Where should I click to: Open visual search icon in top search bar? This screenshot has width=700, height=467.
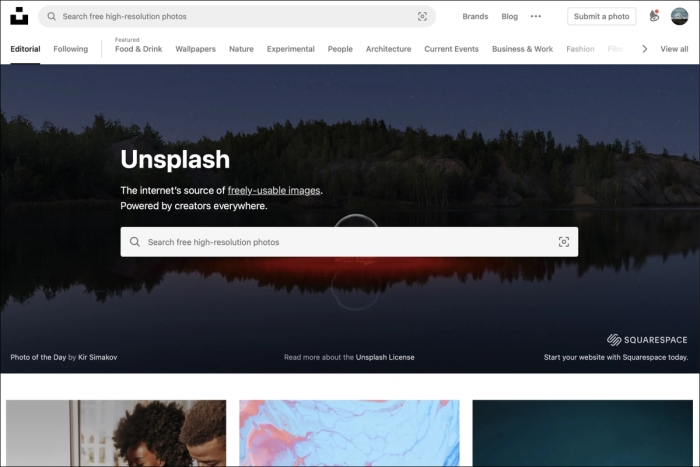pos(422,17)
